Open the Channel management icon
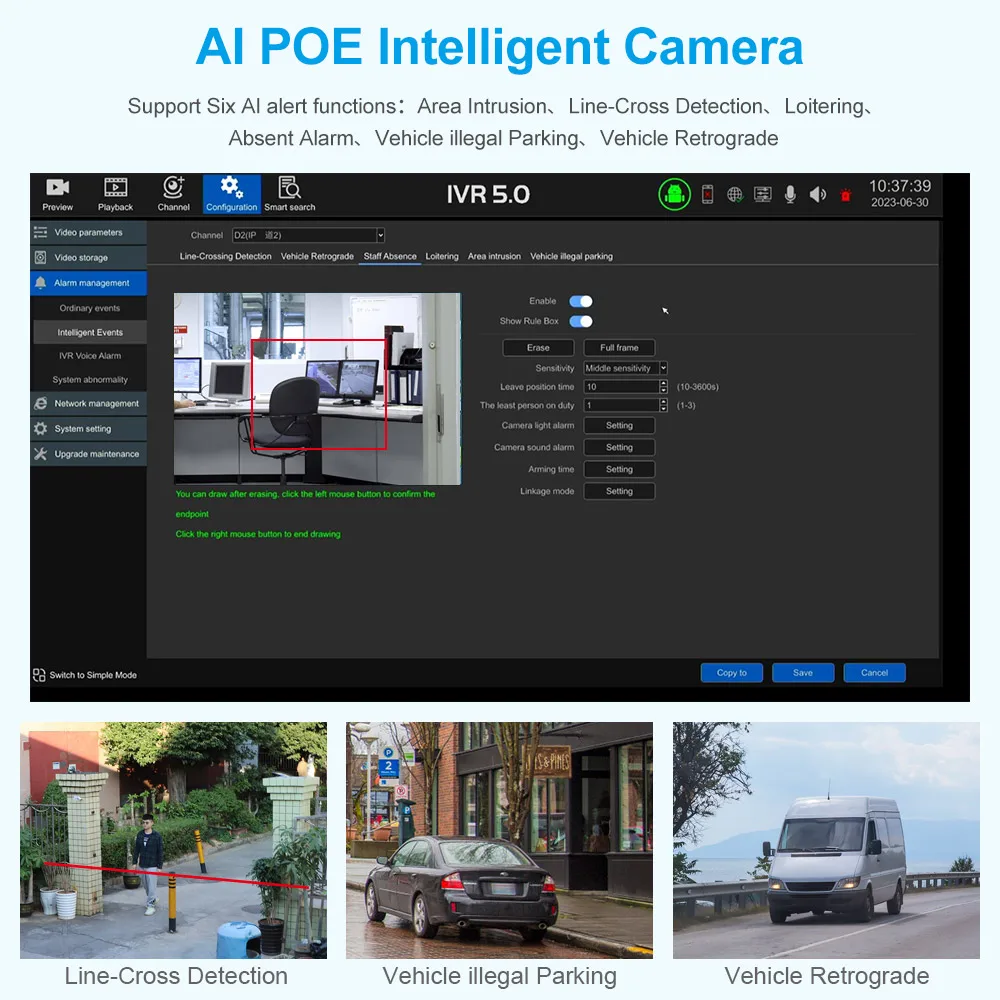 pos(173,194)
